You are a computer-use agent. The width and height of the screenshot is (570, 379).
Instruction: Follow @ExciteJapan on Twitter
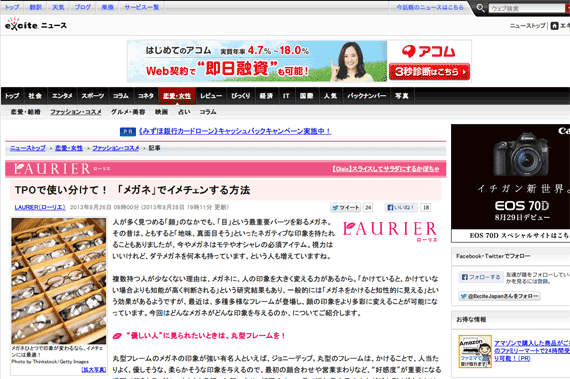(x=499, y=296)
